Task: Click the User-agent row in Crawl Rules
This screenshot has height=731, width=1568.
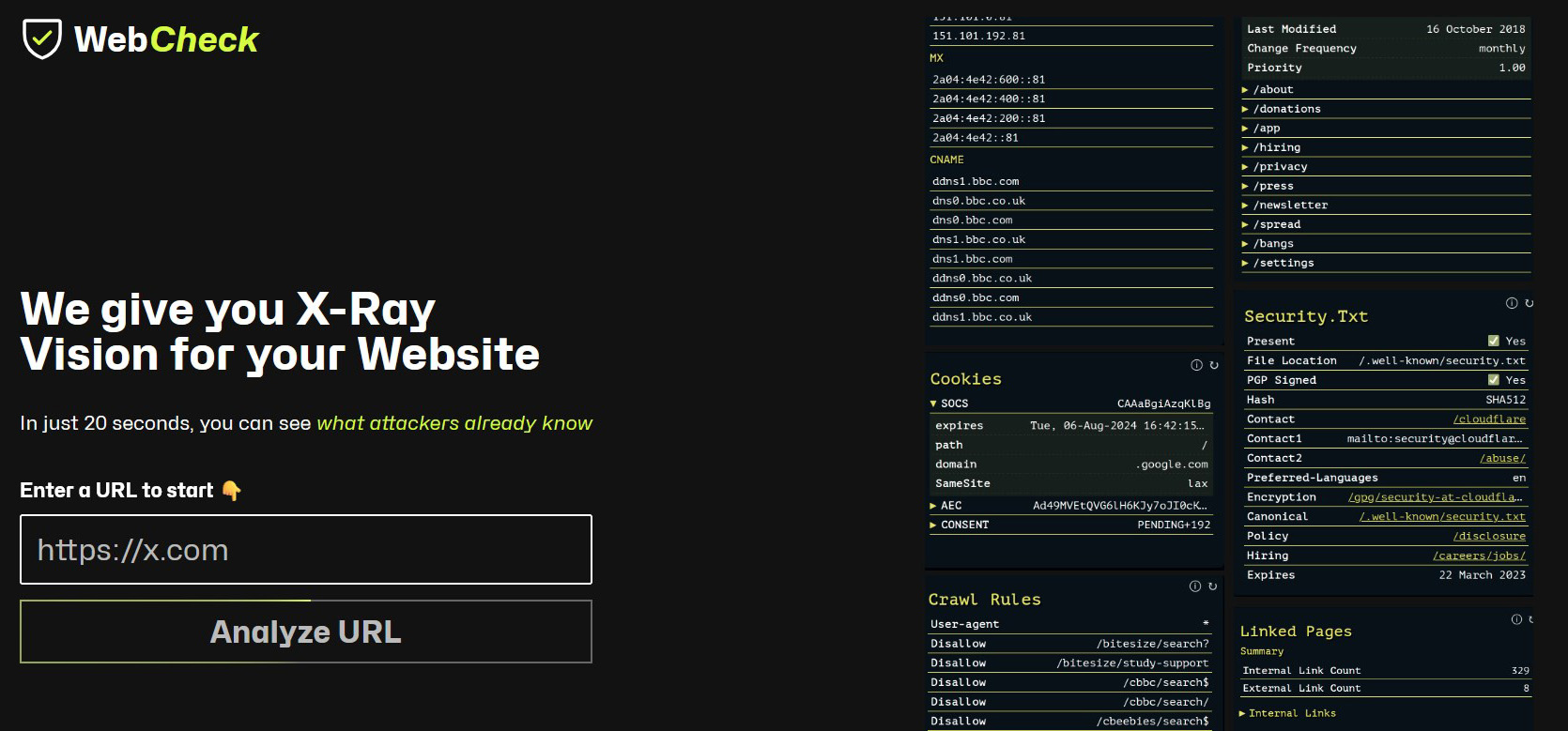Action: click(1069, 624)
